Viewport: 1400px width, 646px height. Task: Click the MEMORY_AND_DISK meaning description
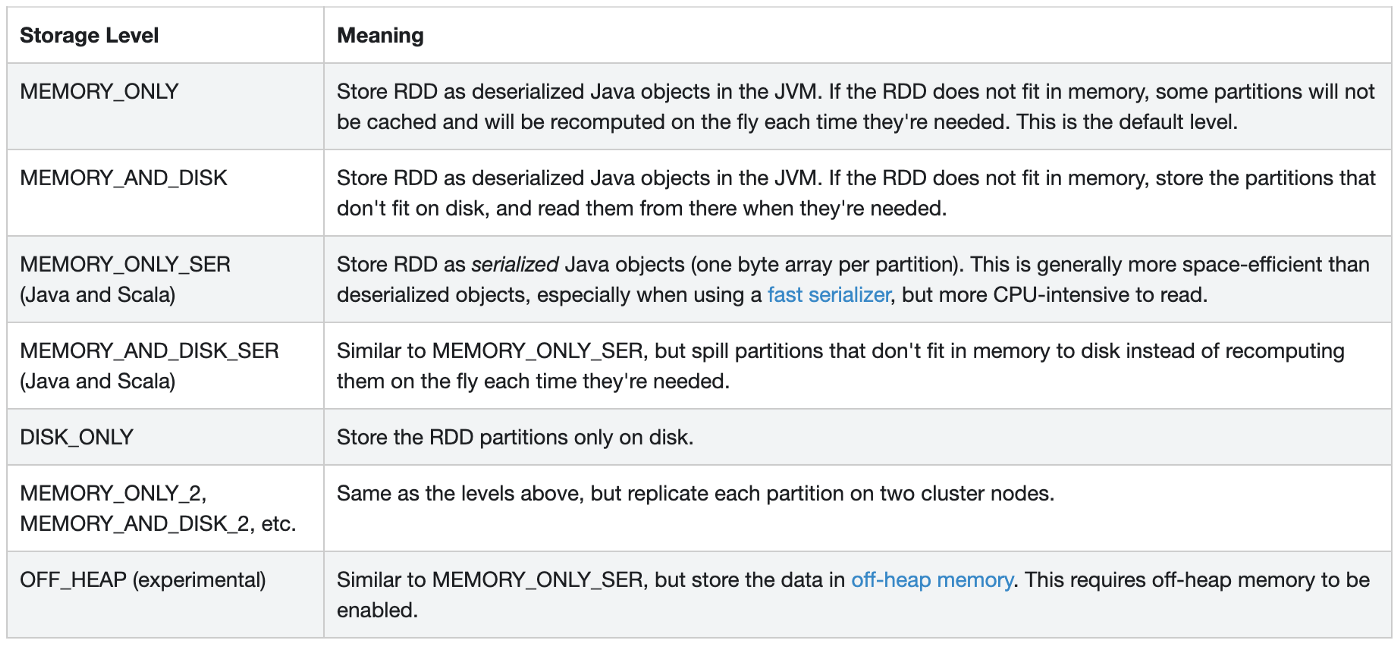[856, 193]
